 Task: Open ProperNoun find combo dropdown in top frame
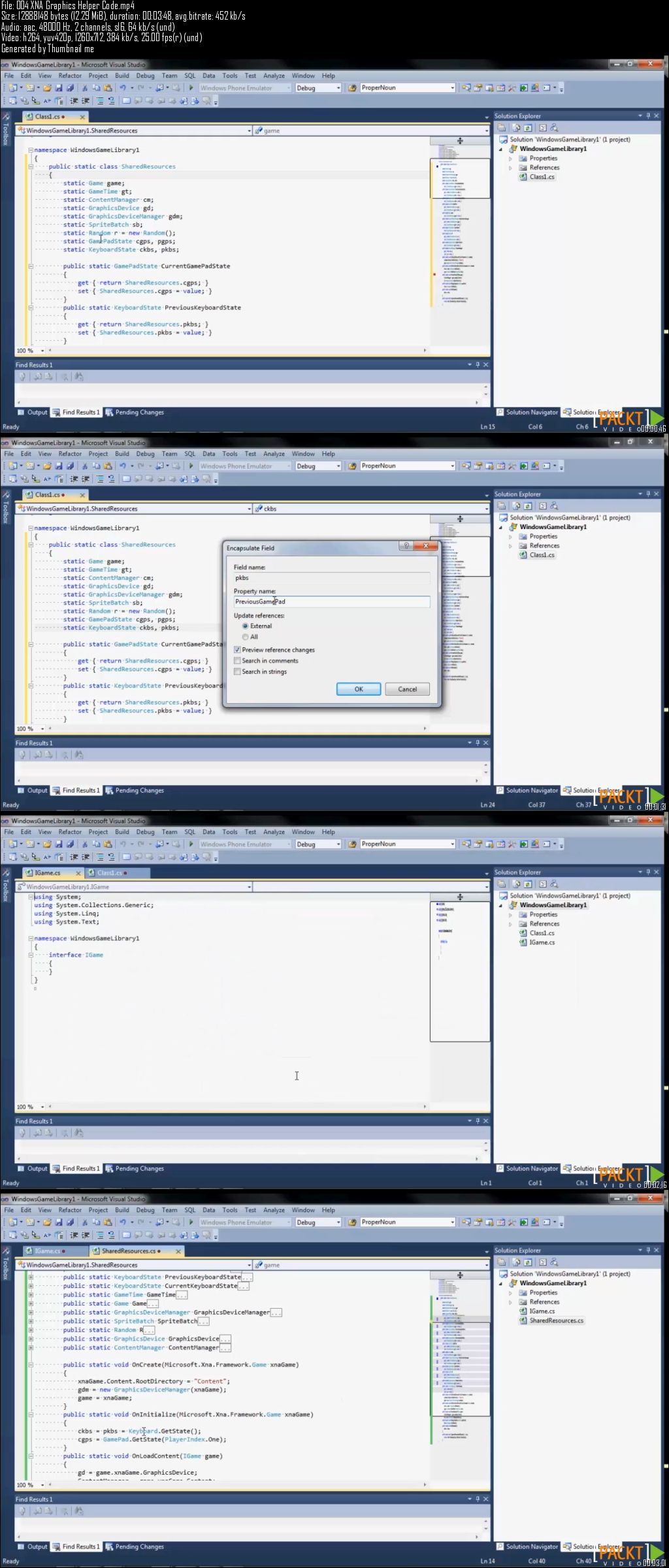tap(451, 88)
